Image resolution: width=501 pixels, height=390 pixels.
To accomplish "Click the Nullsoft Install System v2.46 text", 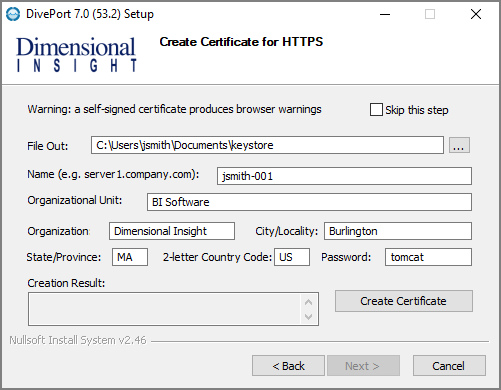I will pos(78,340).
